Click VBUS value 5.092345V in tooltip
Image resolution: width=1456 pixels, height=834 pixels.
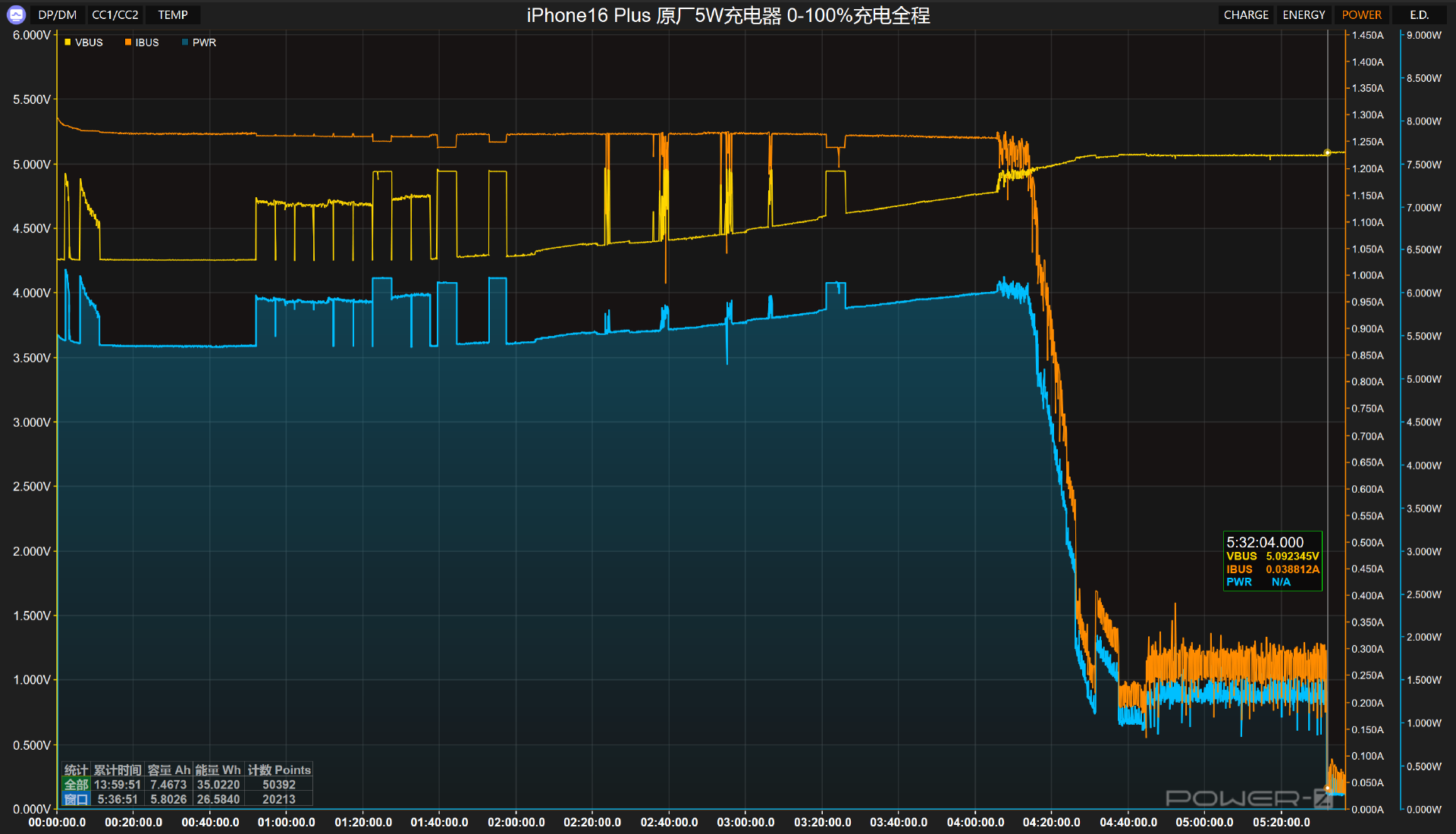1292,557
